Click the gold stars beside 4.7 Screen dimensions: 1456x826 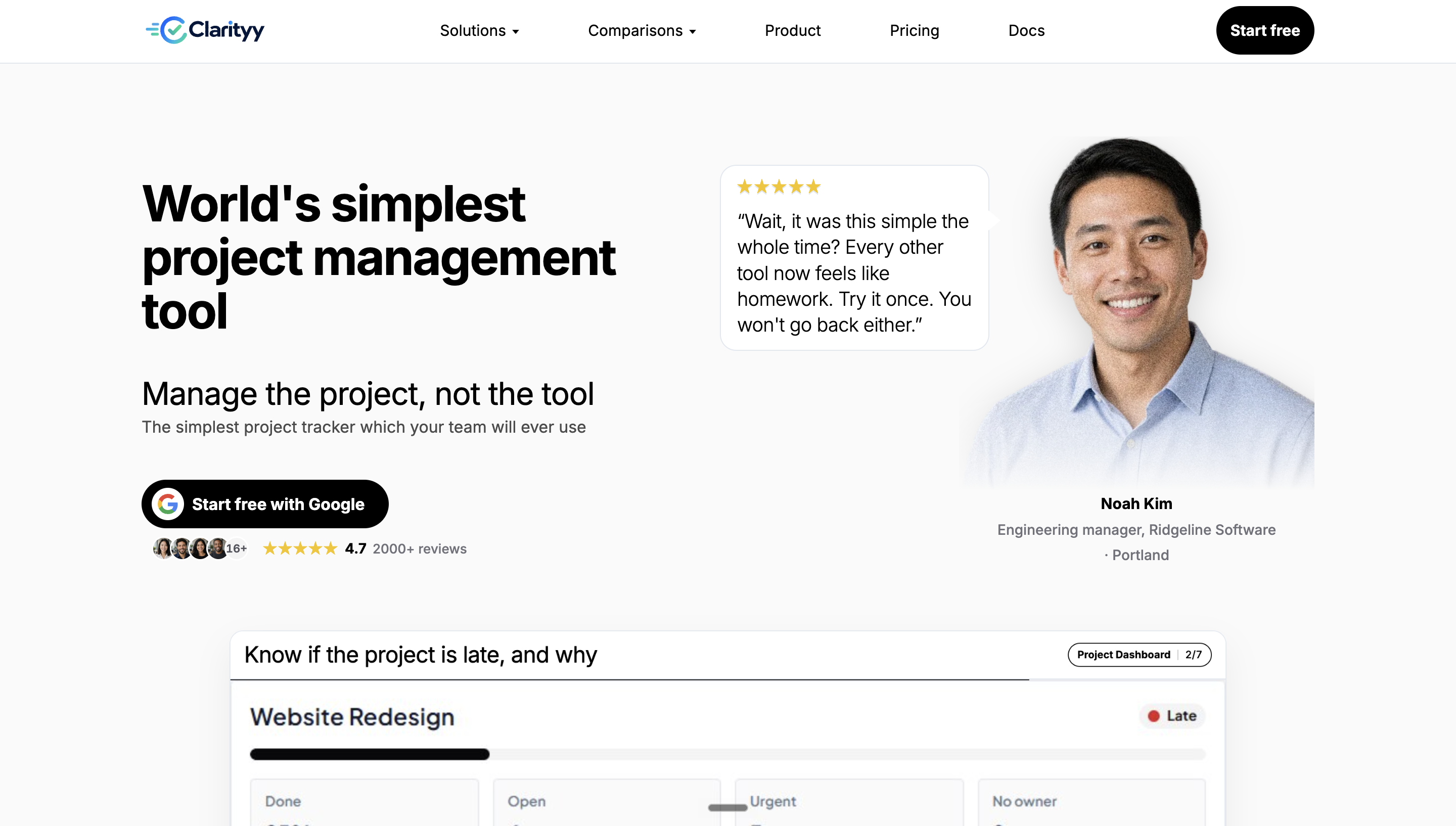300,548
